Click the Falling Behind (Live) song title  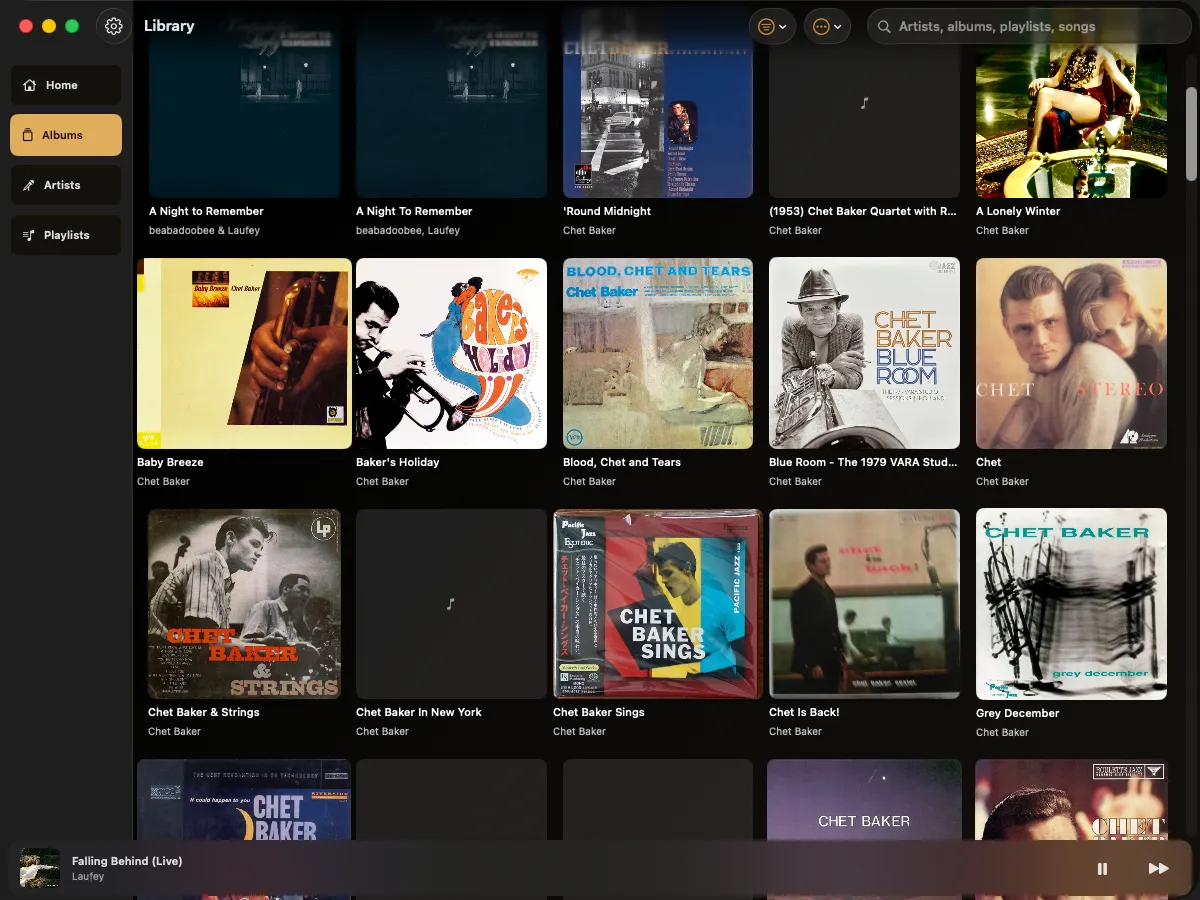point(127,861)
